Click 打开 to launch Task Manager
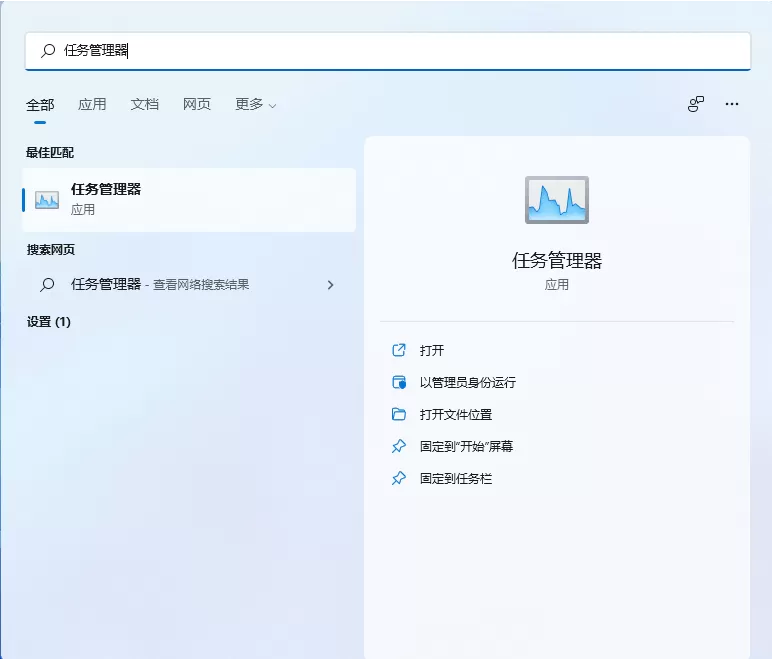The width and height of the screenshot is (772, 659). pos(432,351)
